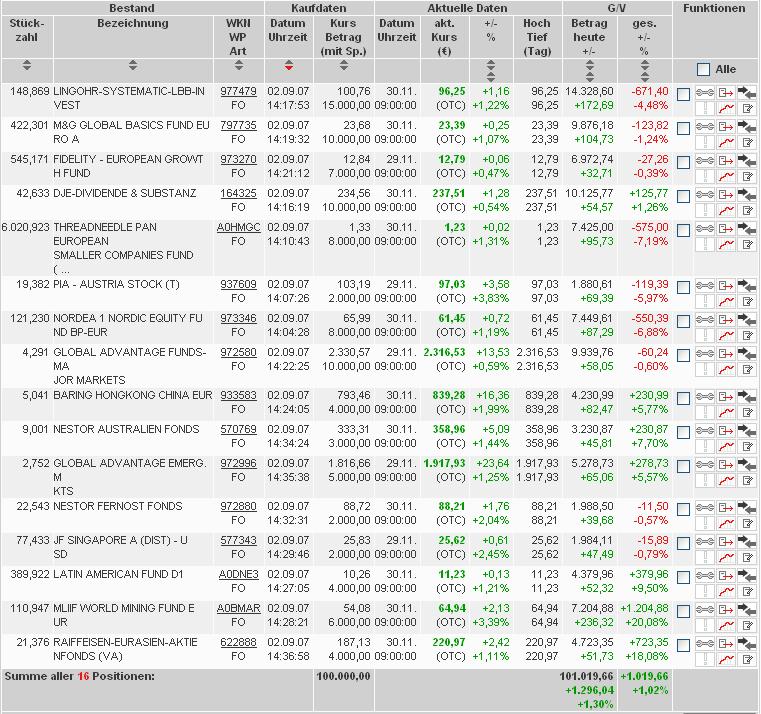The width and height of the screenshot is (761, 714).
Task: Click the trade arrows icon for MLIIF World Mining Fund
Action: pos(747,610)
